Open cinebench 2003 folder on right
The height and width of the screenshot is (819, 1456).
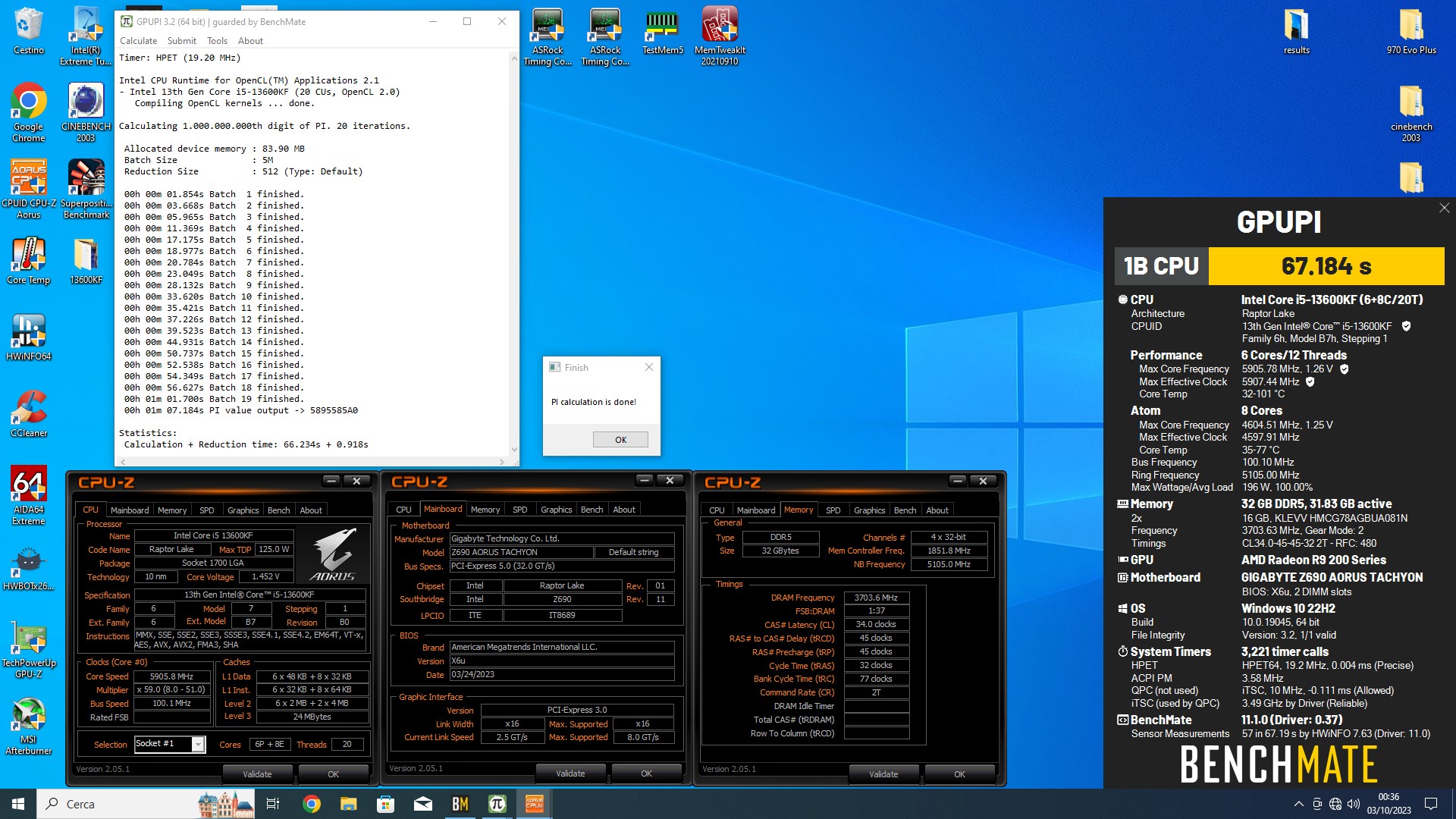1411,111
